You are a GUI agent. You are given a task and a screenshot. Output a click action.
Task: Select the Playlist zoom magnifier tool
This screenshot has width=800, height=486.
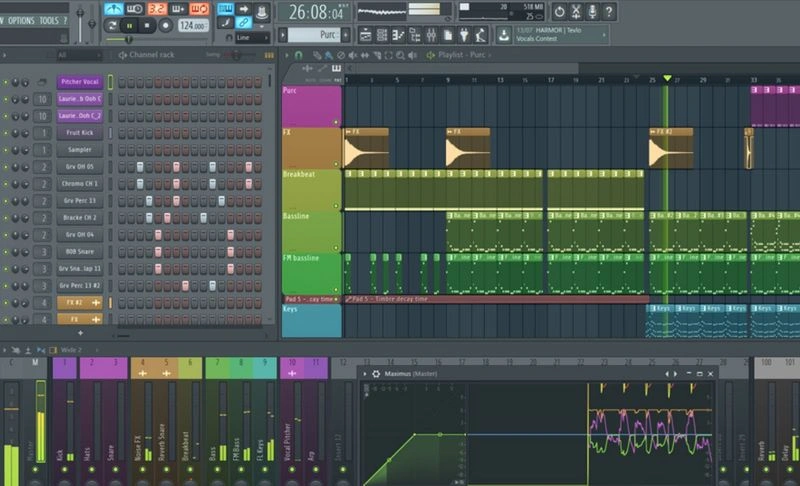401,55
